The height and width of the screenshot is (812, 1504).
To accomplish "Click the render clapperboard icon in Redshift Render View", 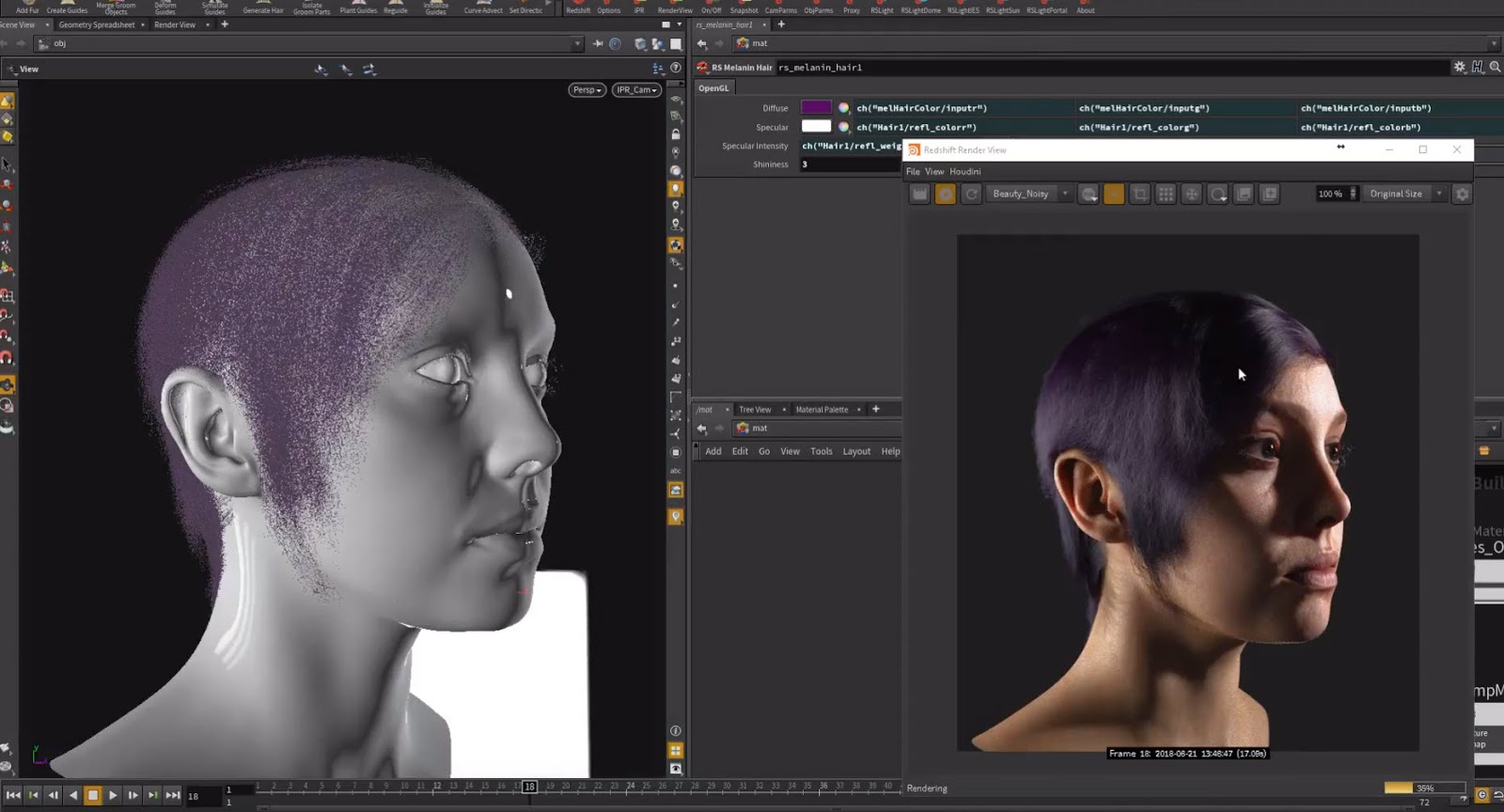I will 919,194.
